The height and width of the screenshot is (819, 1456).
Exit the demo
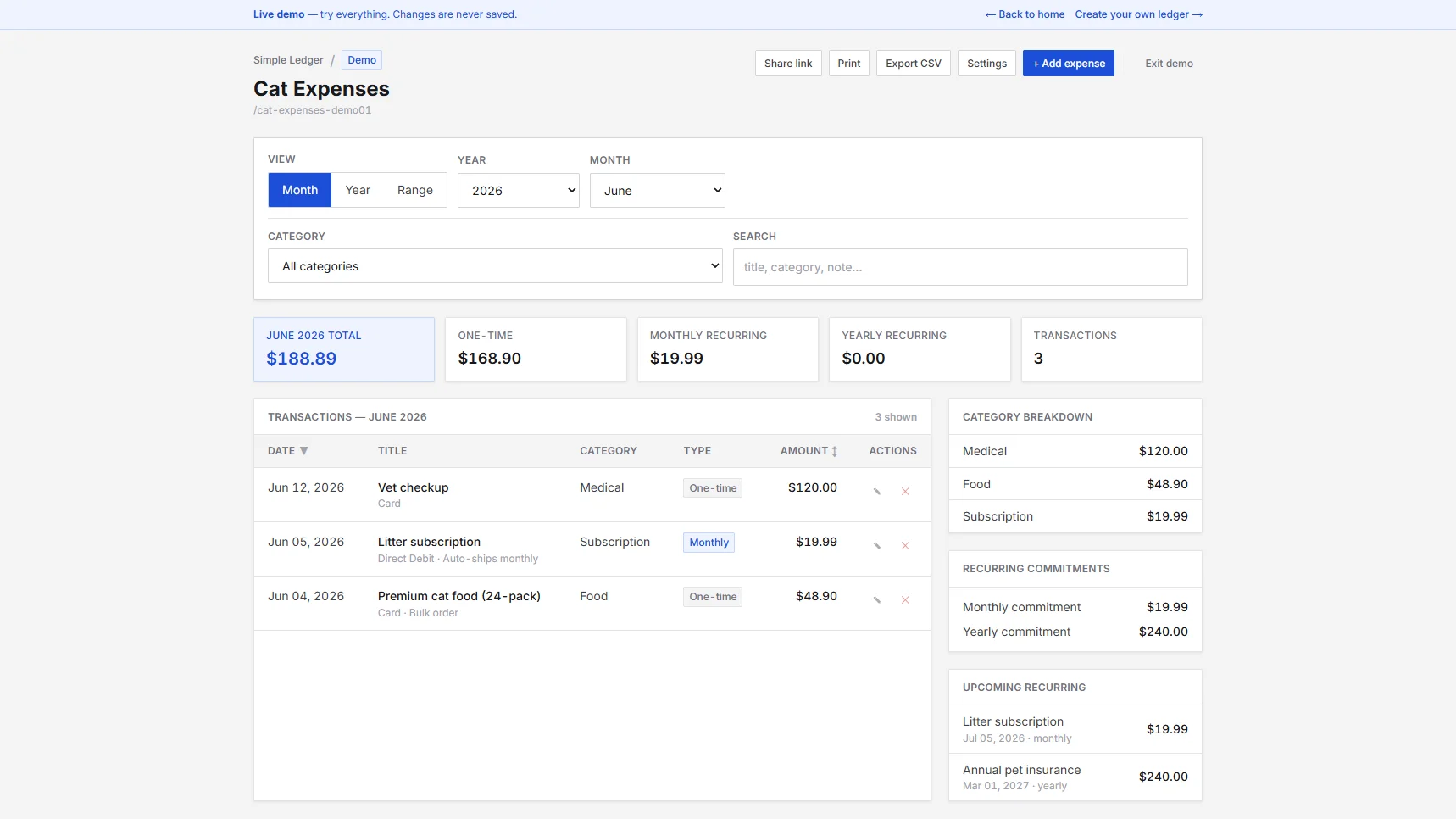(x=1169, y=64)
